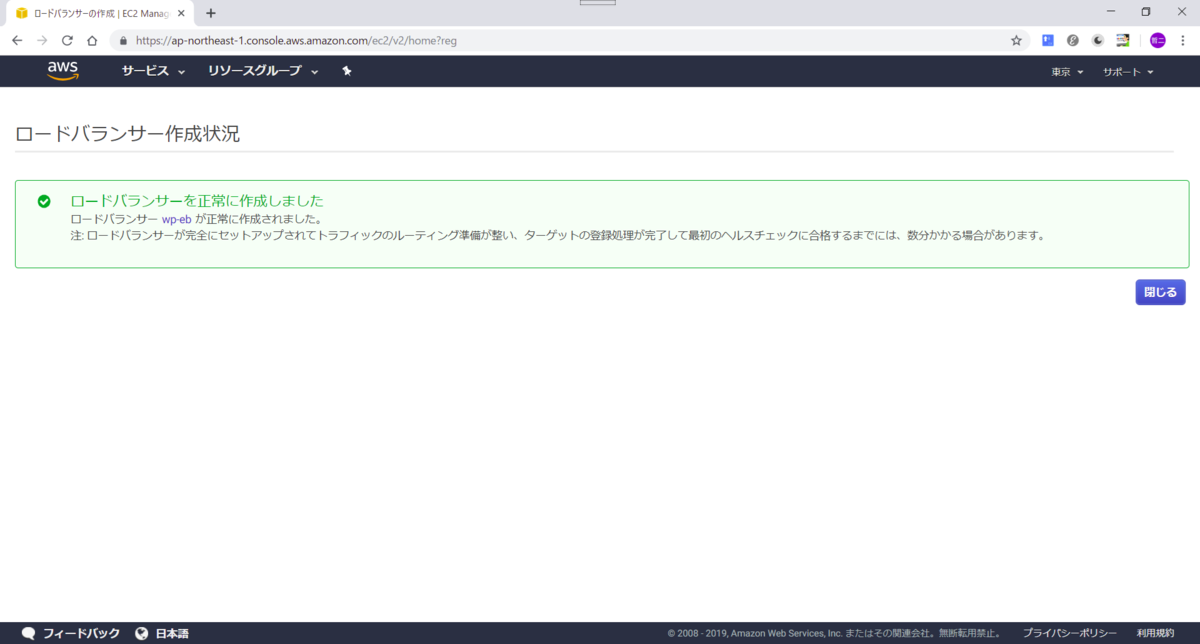Click the feedback speech-bubble icon in the footer
This screenshot has height=644, width=1200.
point(29,633)
